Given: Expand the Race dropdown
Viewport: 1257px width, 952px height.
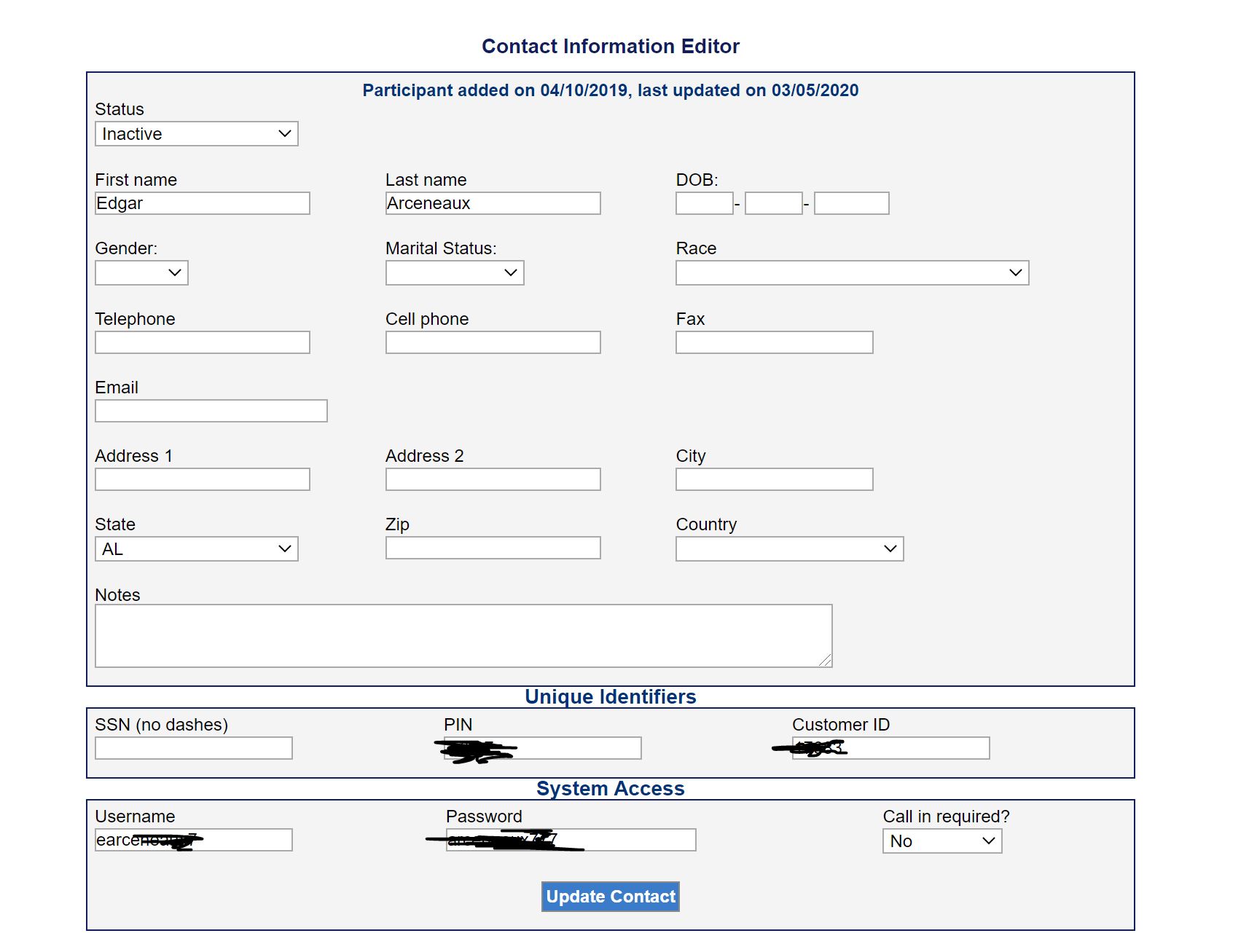Looking at the screenshot, I should coord(851,272).
